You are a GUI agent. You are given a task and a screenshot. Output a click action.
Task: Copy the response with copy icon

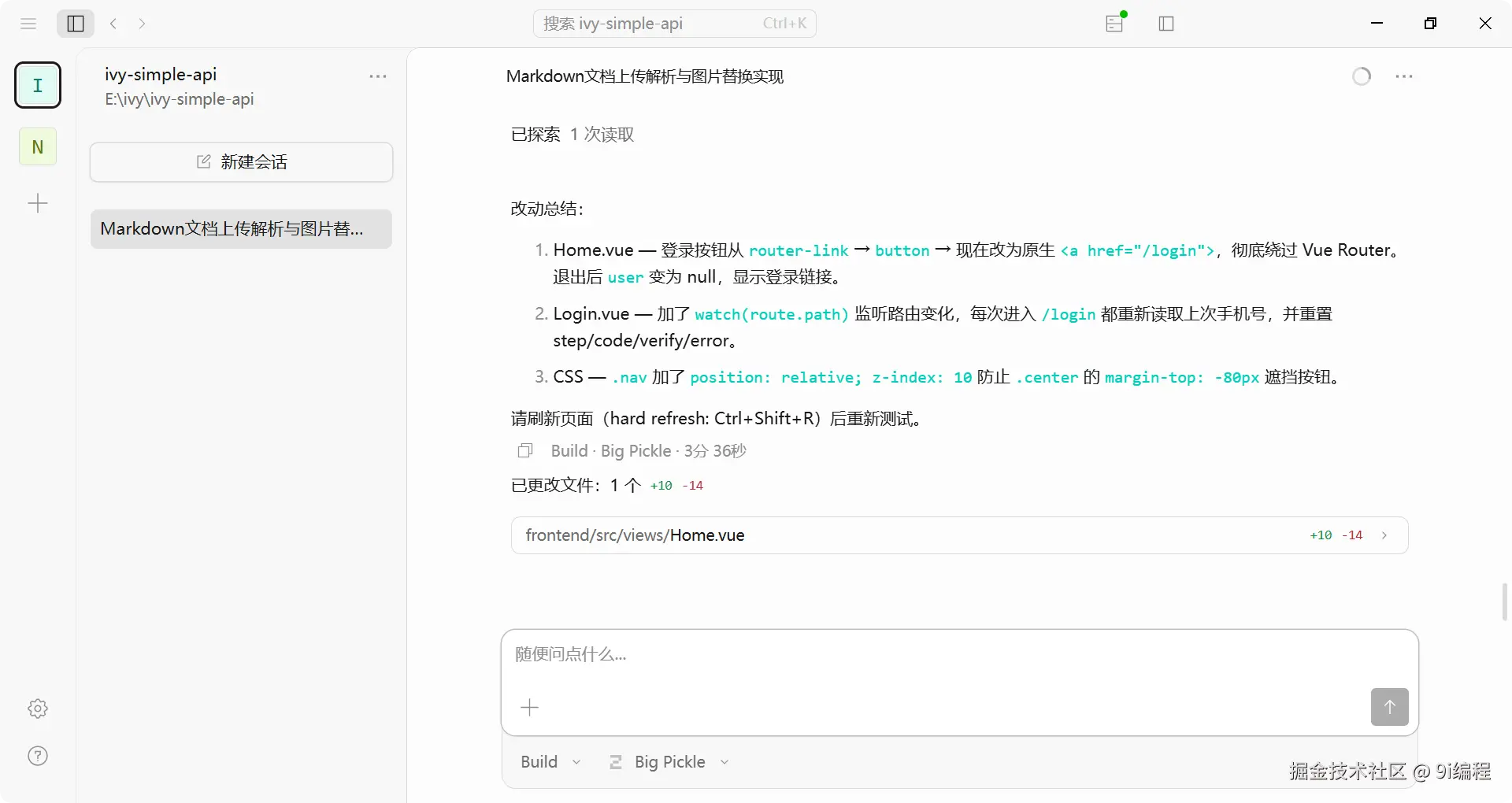click(525, 451)
